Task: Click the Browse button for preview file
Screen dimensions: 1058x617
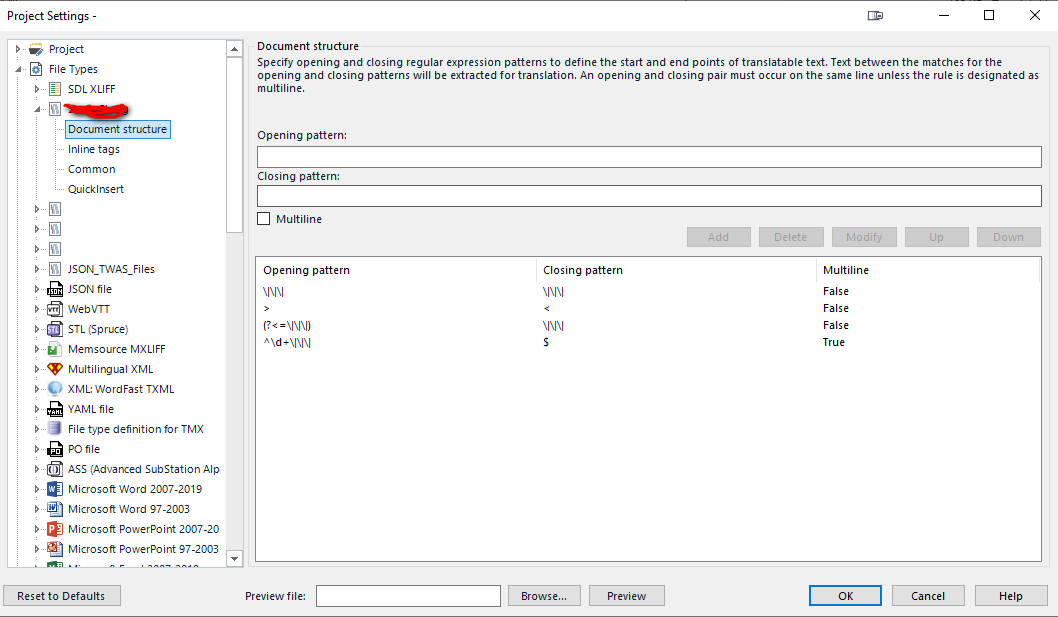Action: [x=544, y=595]
